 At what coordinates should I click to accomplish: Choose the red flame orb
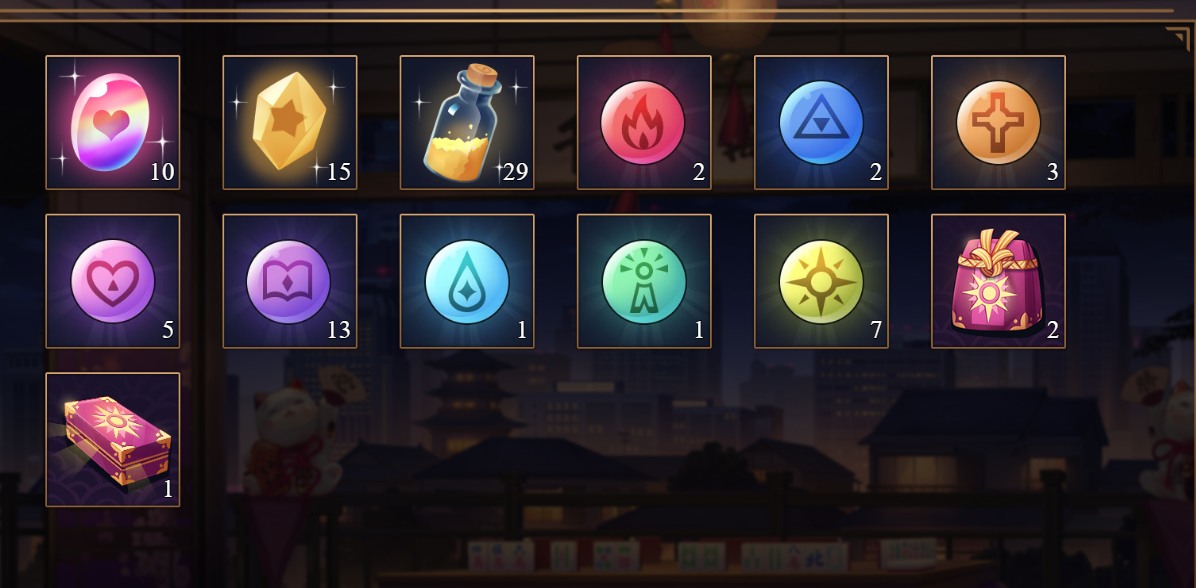[644, 122]
